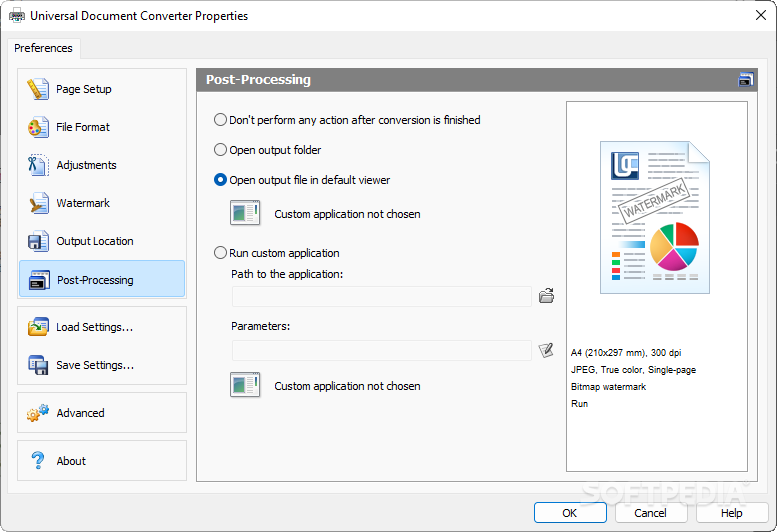777x532 pixels.
Task: Click the Post-Processing window icon in sidebar
Action: point(39,280)
